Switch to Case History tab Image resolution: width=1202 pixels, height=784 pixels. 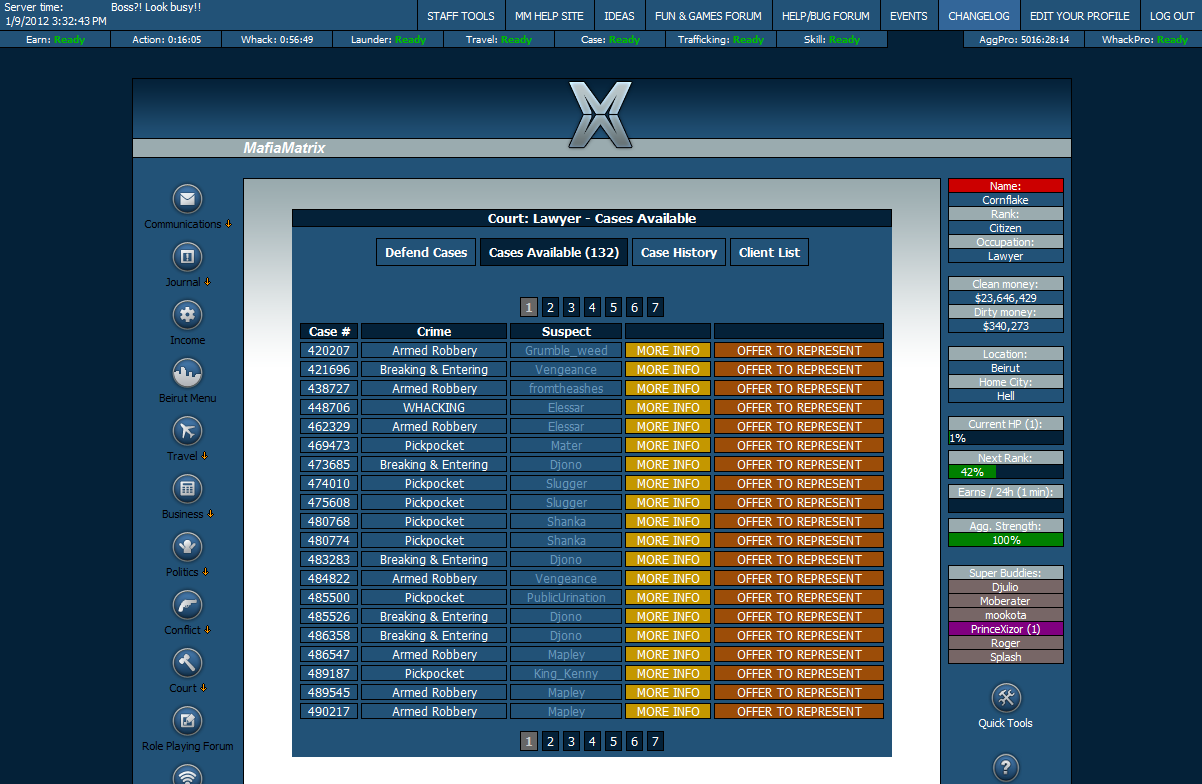tap(679, 252)
